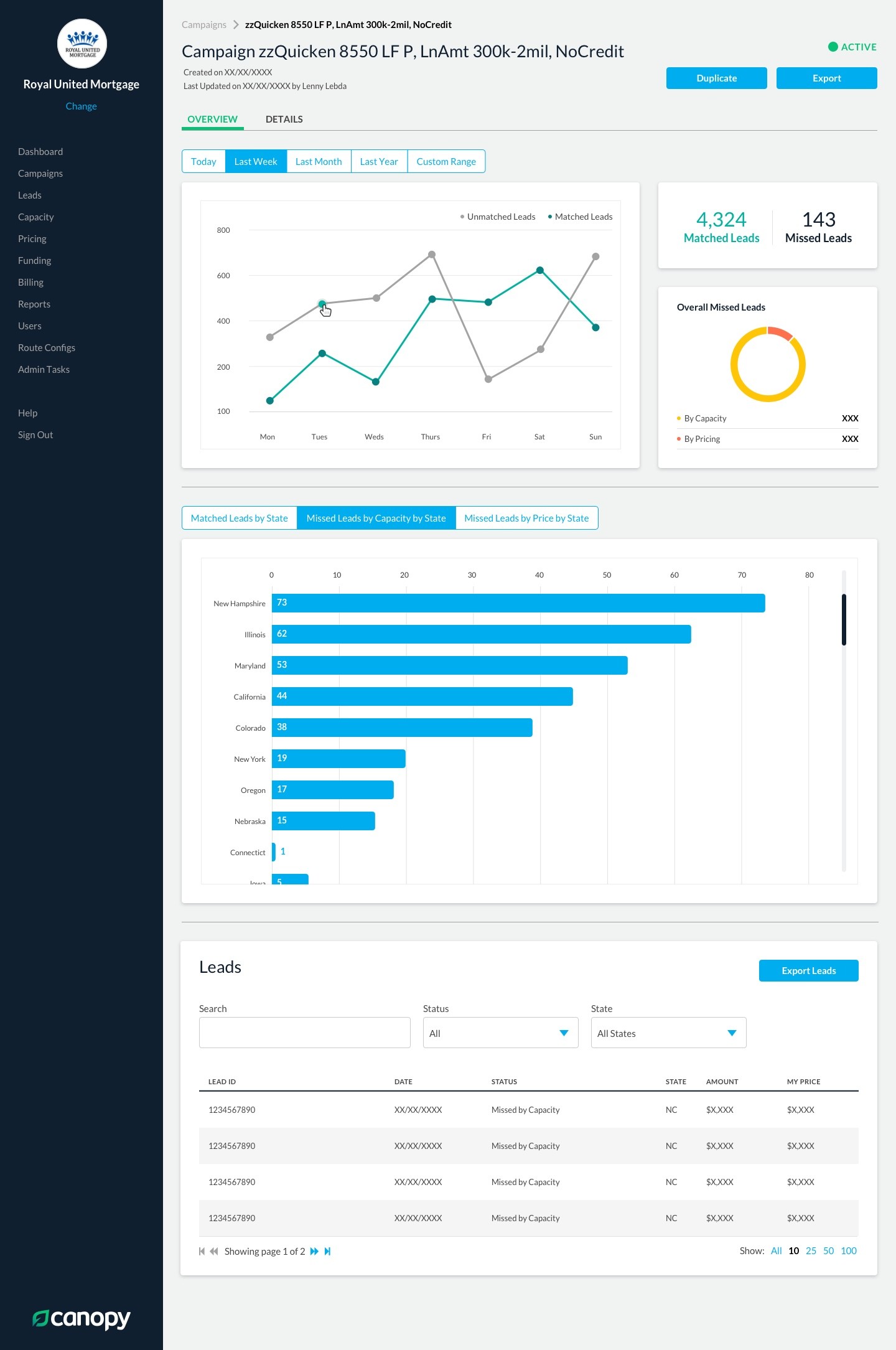
Task: Click the Thursday Unmatched Leads data point
Action: coord(432,255)
